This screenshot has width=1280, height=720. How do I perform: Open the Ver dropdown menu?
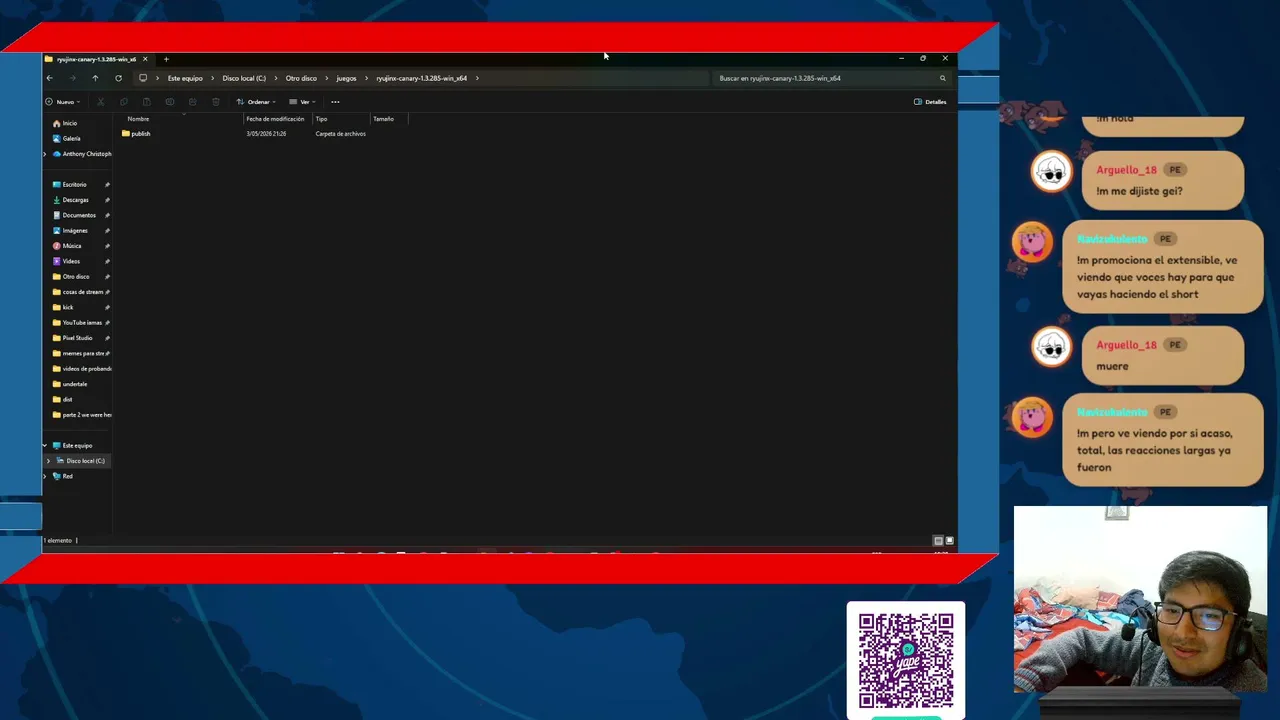[302, 102]
